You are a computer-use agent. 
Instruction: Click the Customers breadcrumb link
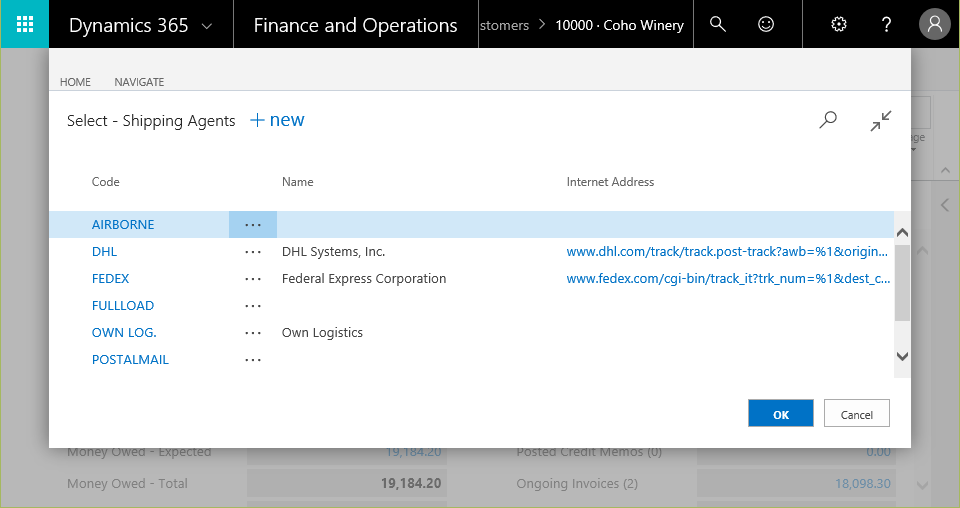(504, 25)
